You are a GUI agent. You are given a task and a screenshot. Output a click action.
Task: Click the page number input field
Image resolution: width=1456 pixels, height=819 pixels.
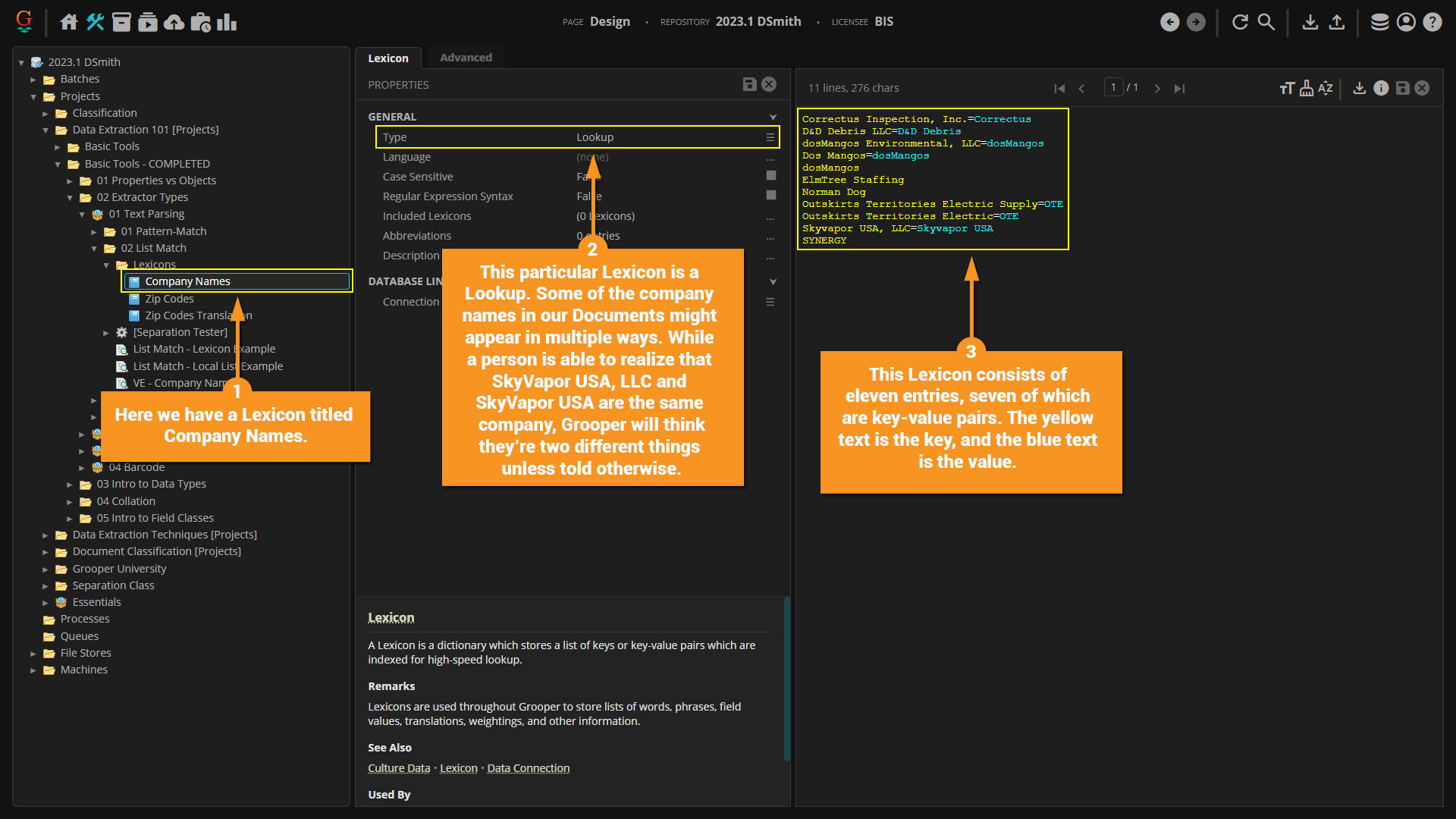[1112, 88]
